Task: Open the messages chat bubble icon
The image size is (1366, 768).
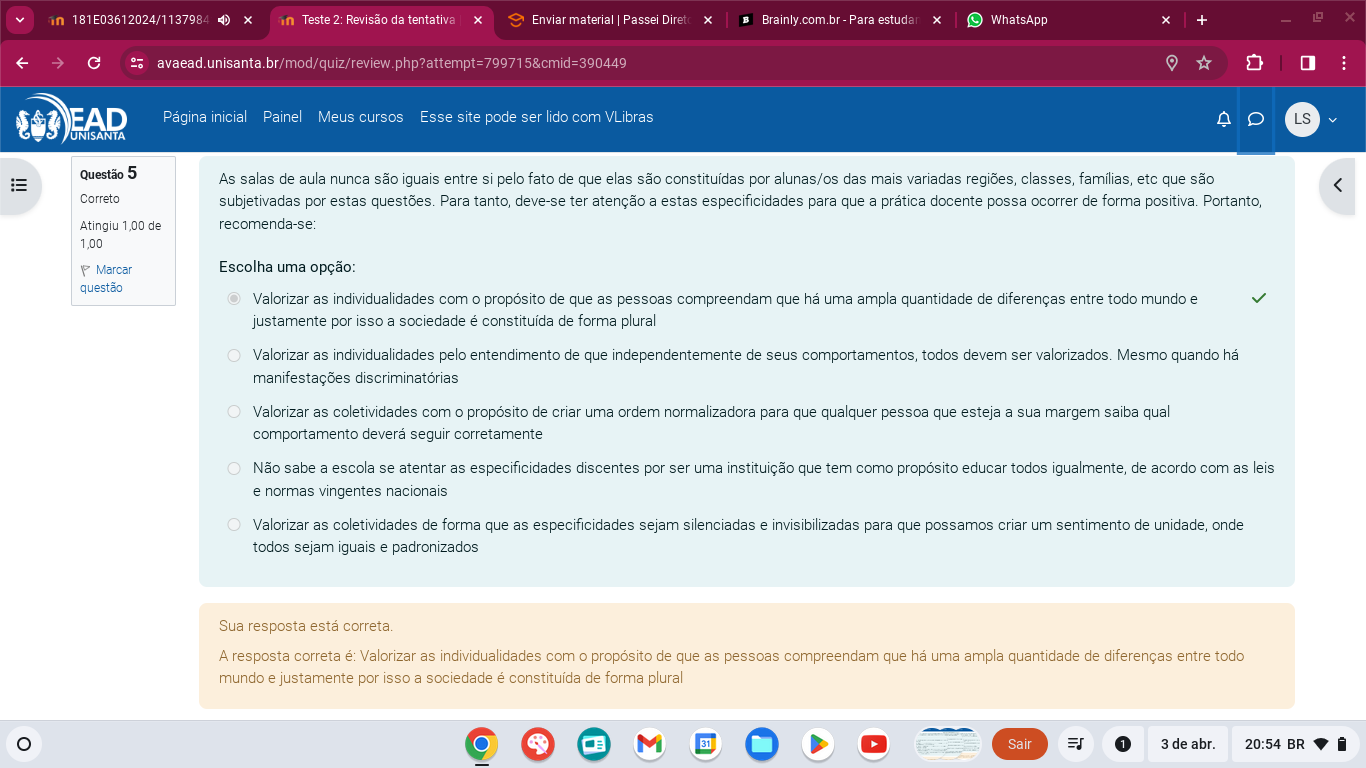Action: [1256, 119]
